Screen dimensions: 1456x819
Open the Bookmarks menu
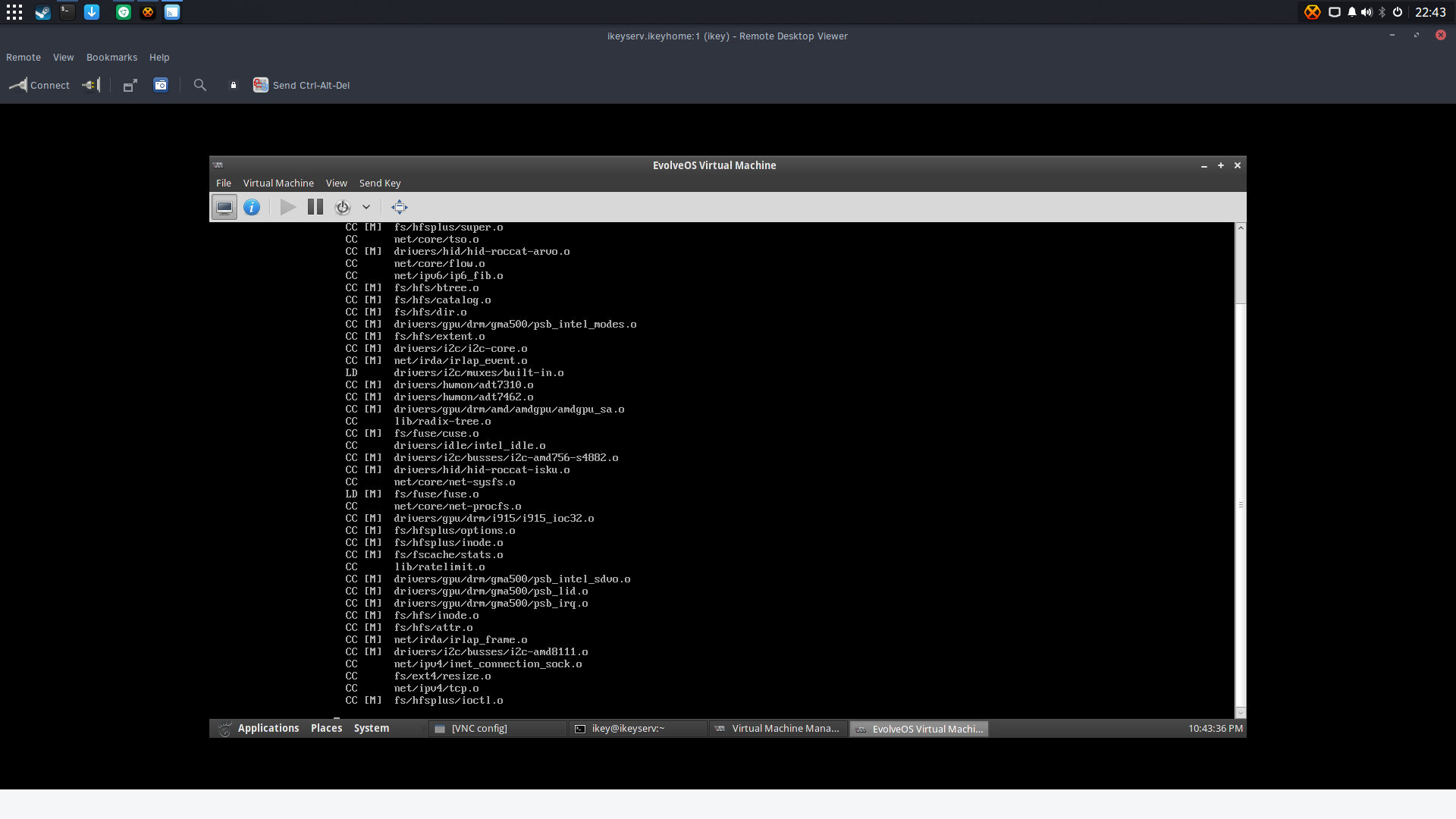111,58
